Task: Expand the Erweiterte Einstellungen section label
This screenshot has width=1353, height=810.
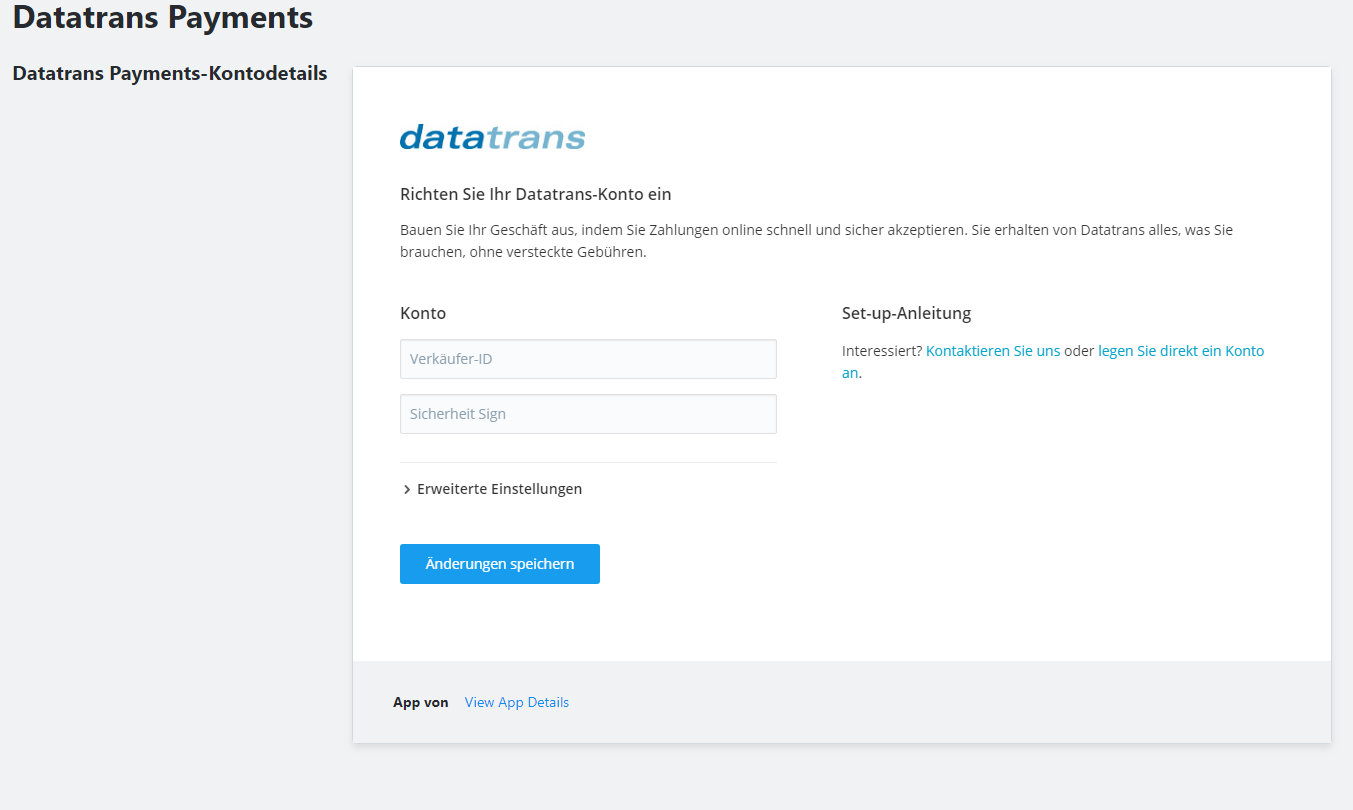Action: point(499,489)
